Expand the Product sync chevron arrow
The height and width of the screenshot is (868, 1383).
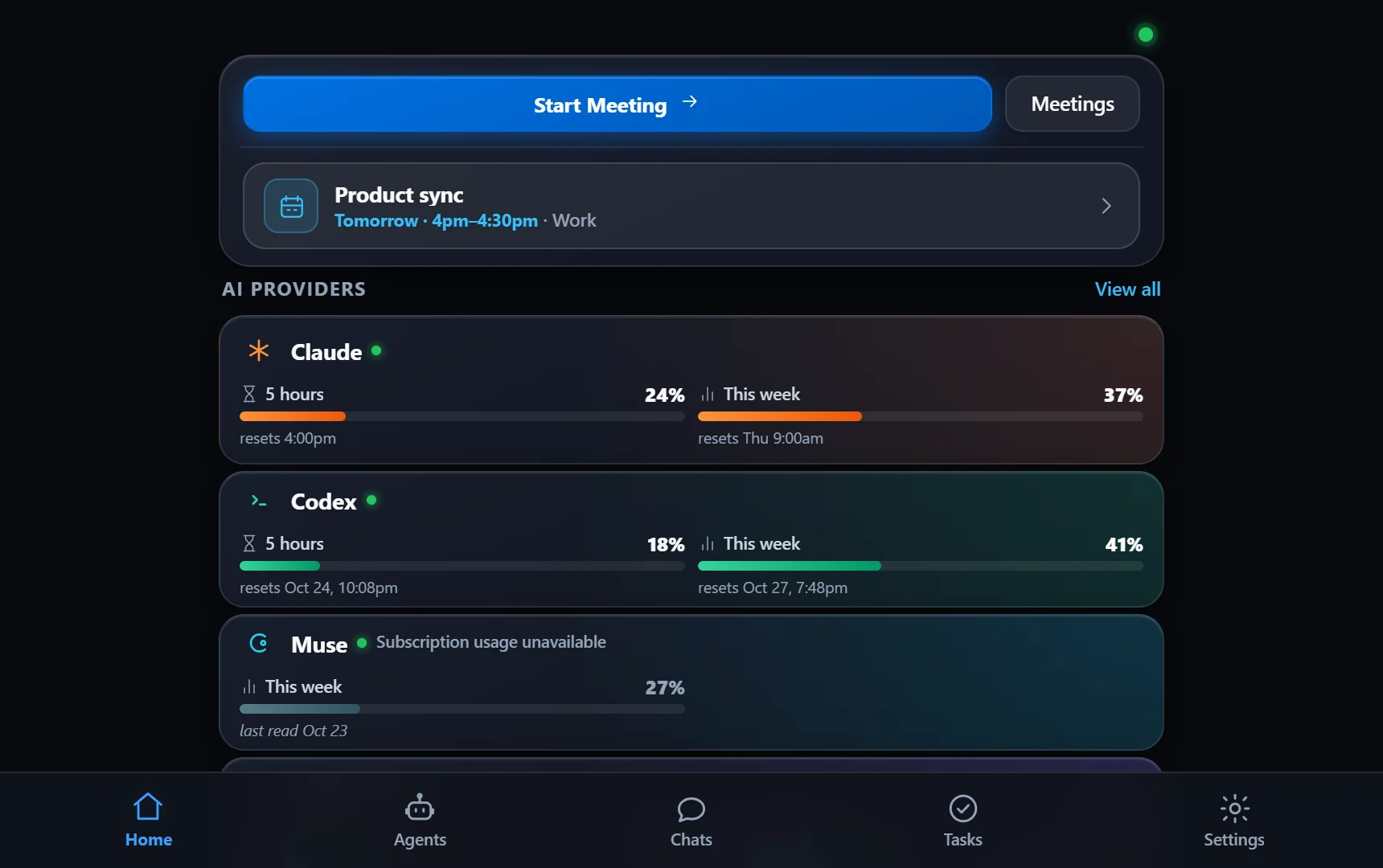coord(1106,206)
